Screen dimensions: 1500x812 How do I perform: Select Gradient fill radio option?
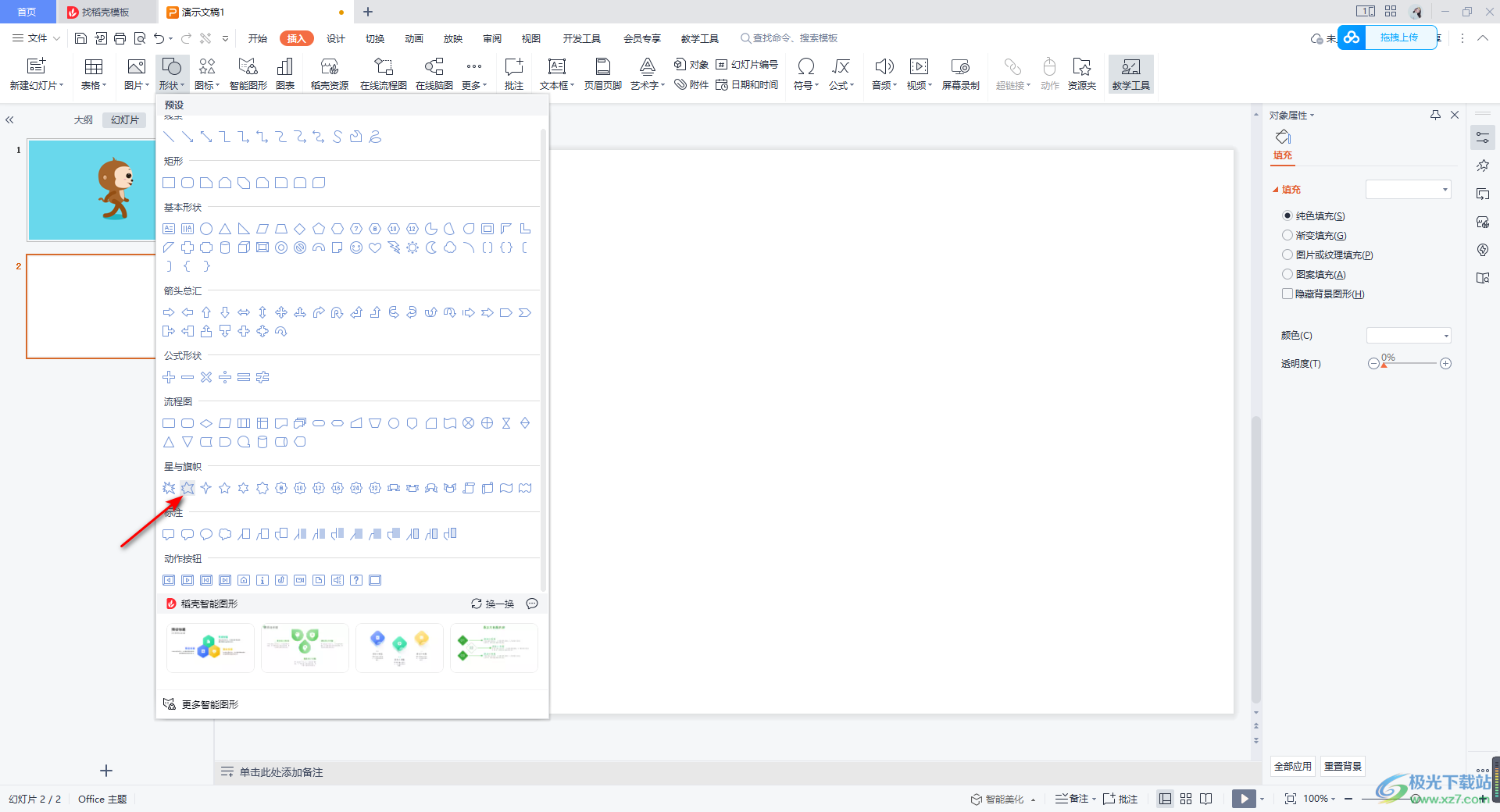pyautogui.click(x=1287, y=235)
